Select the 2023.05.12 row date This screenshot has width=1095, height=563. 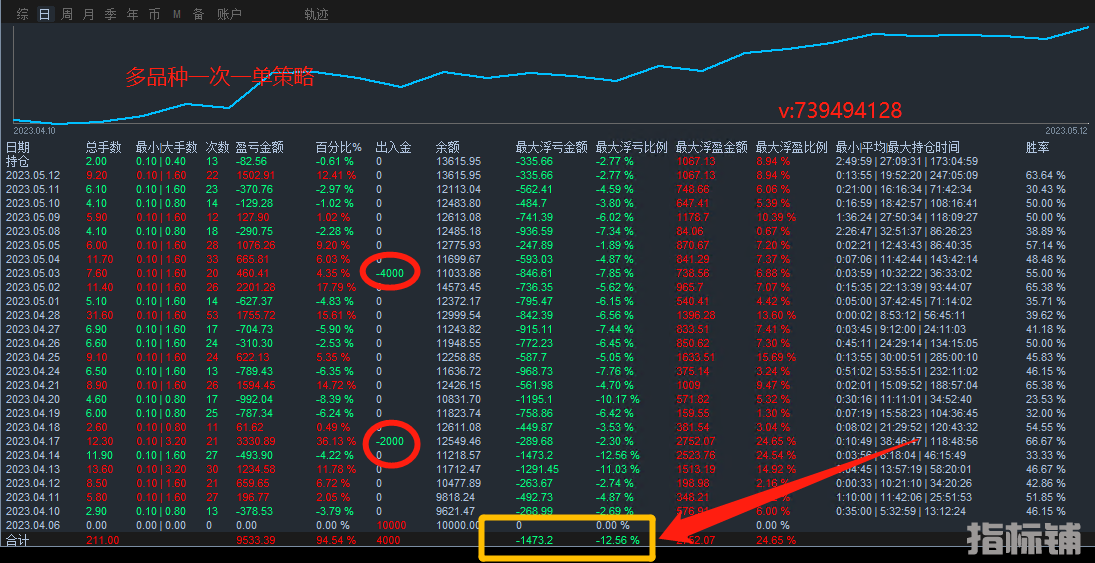point(33,175)
